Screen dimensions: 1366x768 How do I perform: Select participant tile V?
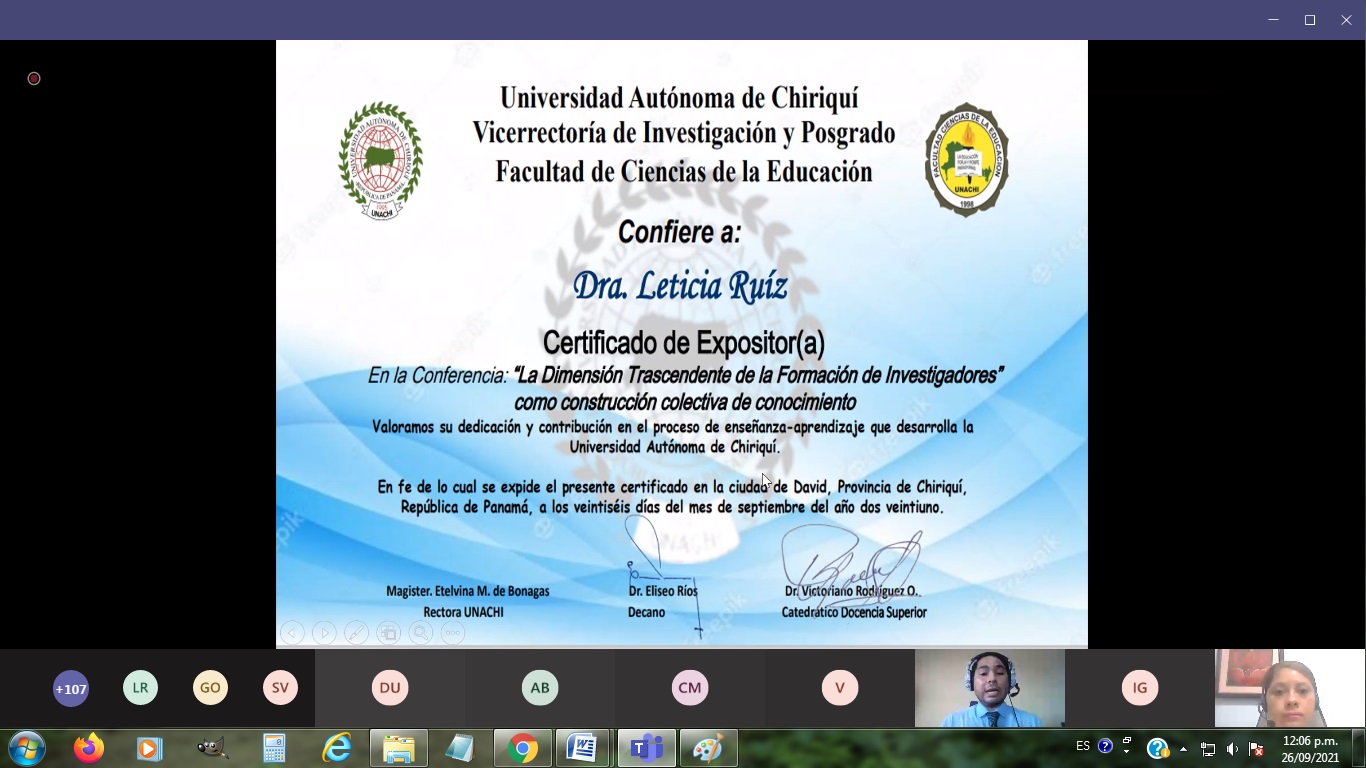pyautogui.click(x=840, y=688)
